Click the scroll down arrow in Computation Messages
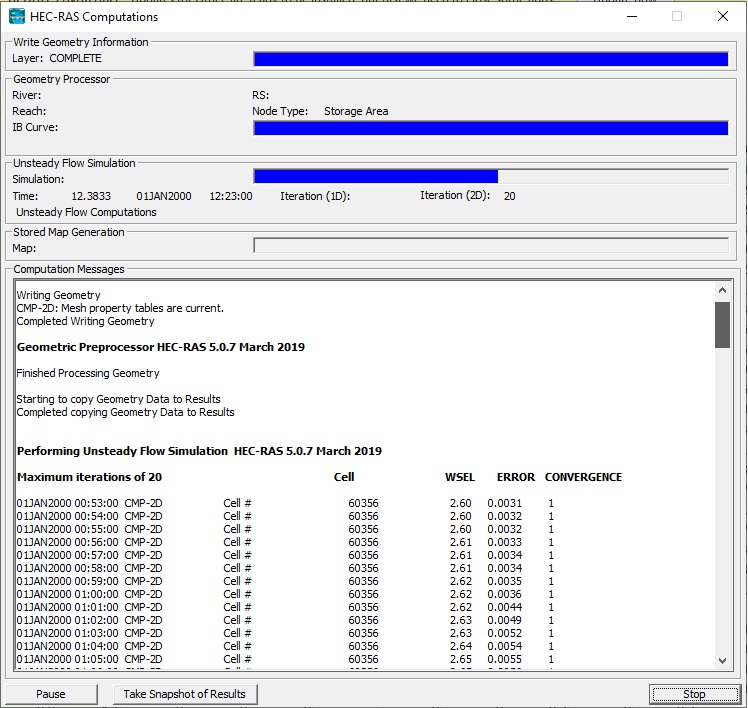The image size is (748, 708). coord(722,661)
